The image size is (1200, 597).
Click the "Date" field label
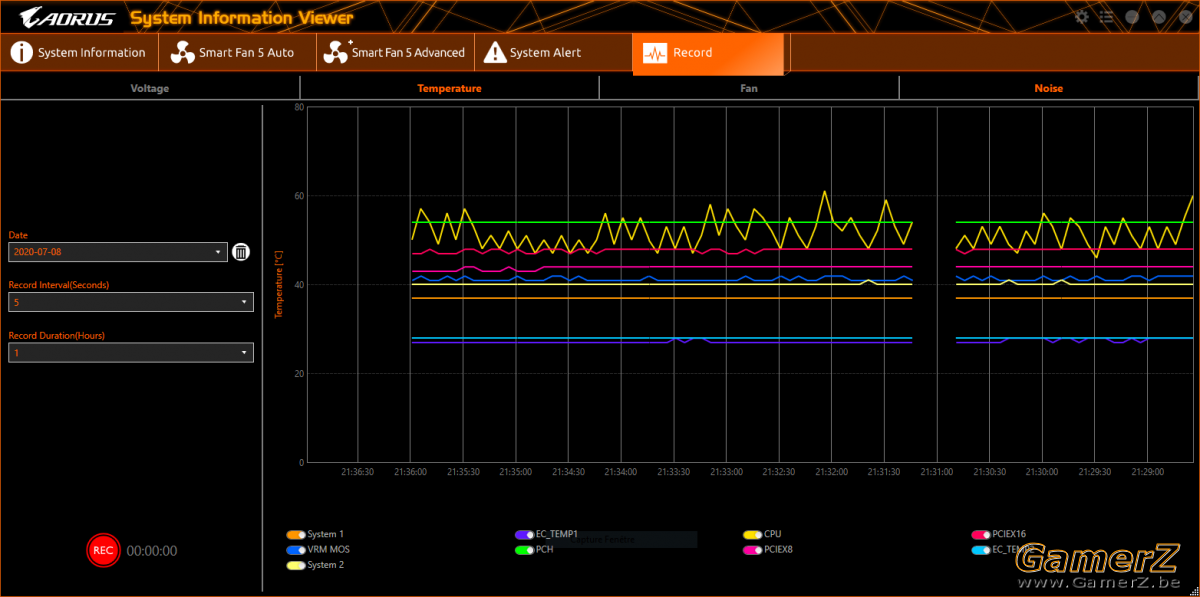click(19, 235)
